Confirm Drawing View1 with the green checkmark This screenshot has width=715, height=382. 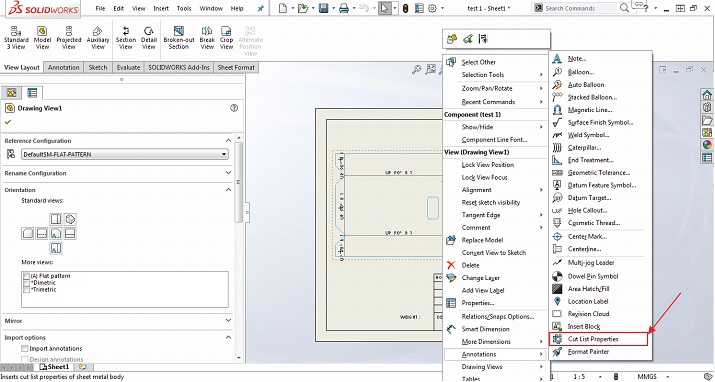pyautogui.click(x=8, y=122)
